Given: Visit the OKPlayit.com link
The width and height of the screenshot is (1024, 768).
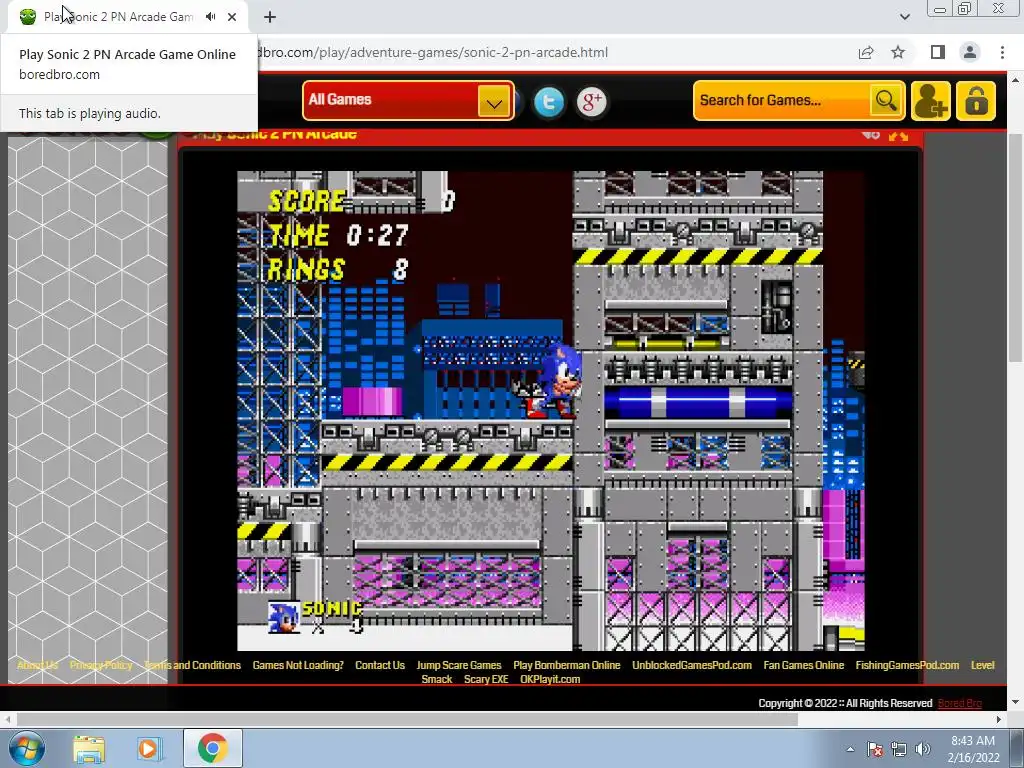Looking at the screenshot, I should [550, 679].
